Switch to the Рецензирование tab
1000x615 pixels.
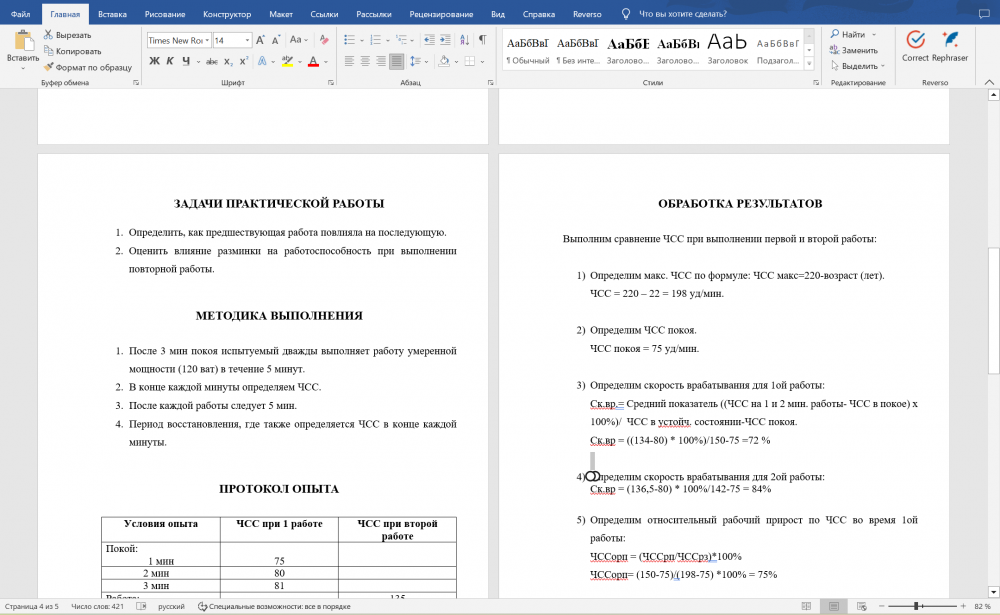pos(441,14)
